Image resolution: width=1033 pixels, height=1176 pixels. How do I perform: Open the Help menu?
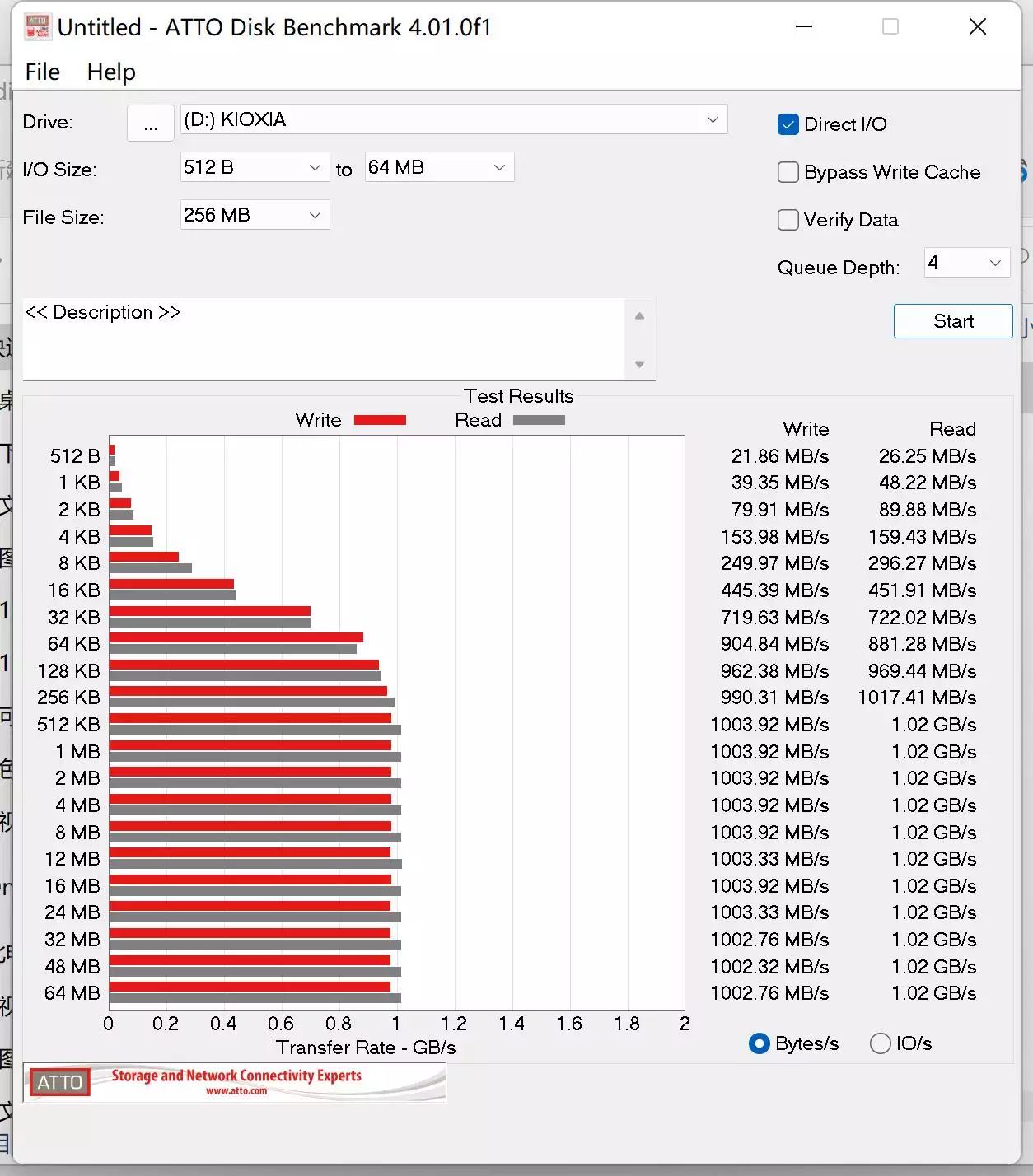(x=111, y=72)
